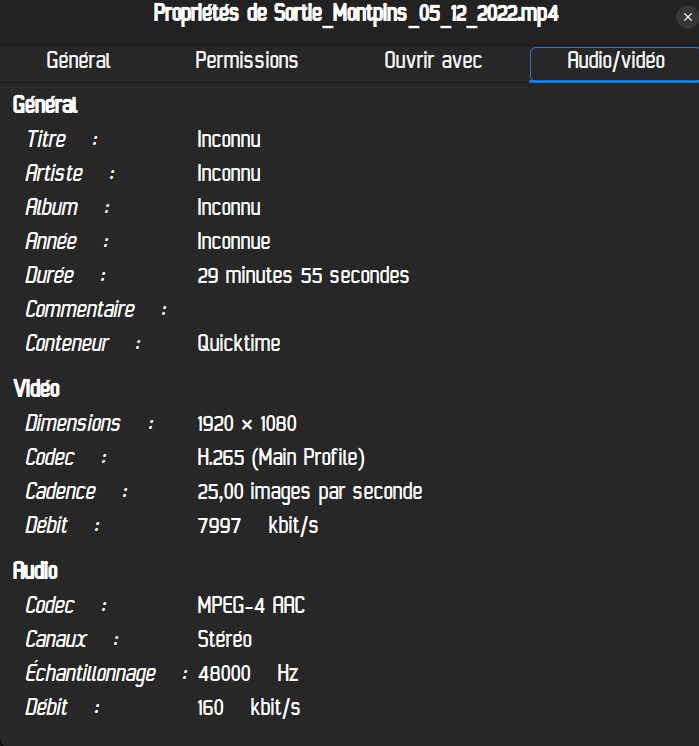The height and width of the screenshot is (746, 699).
Task: Switch to the Général tab
Action: pyautogui.click(x=78, y=61)
